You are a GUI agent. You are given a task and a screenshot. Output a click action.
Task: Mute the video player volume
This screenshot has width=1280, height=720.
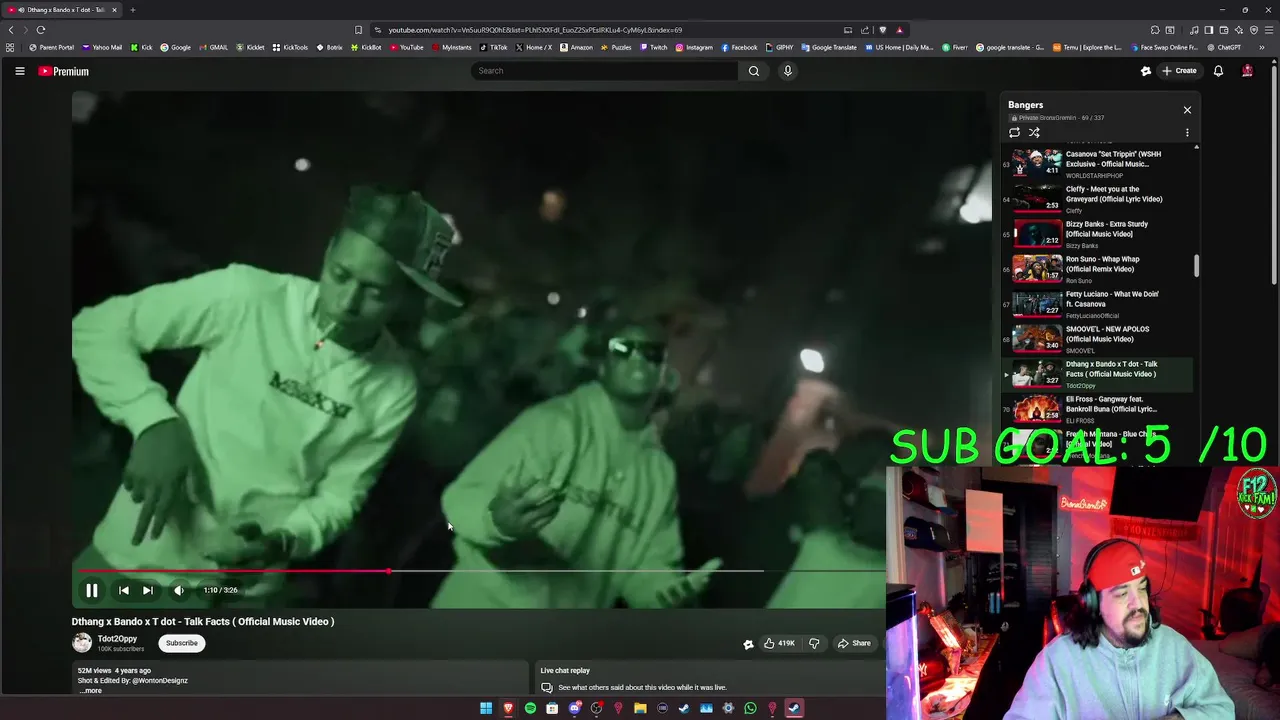click(179, 590)
